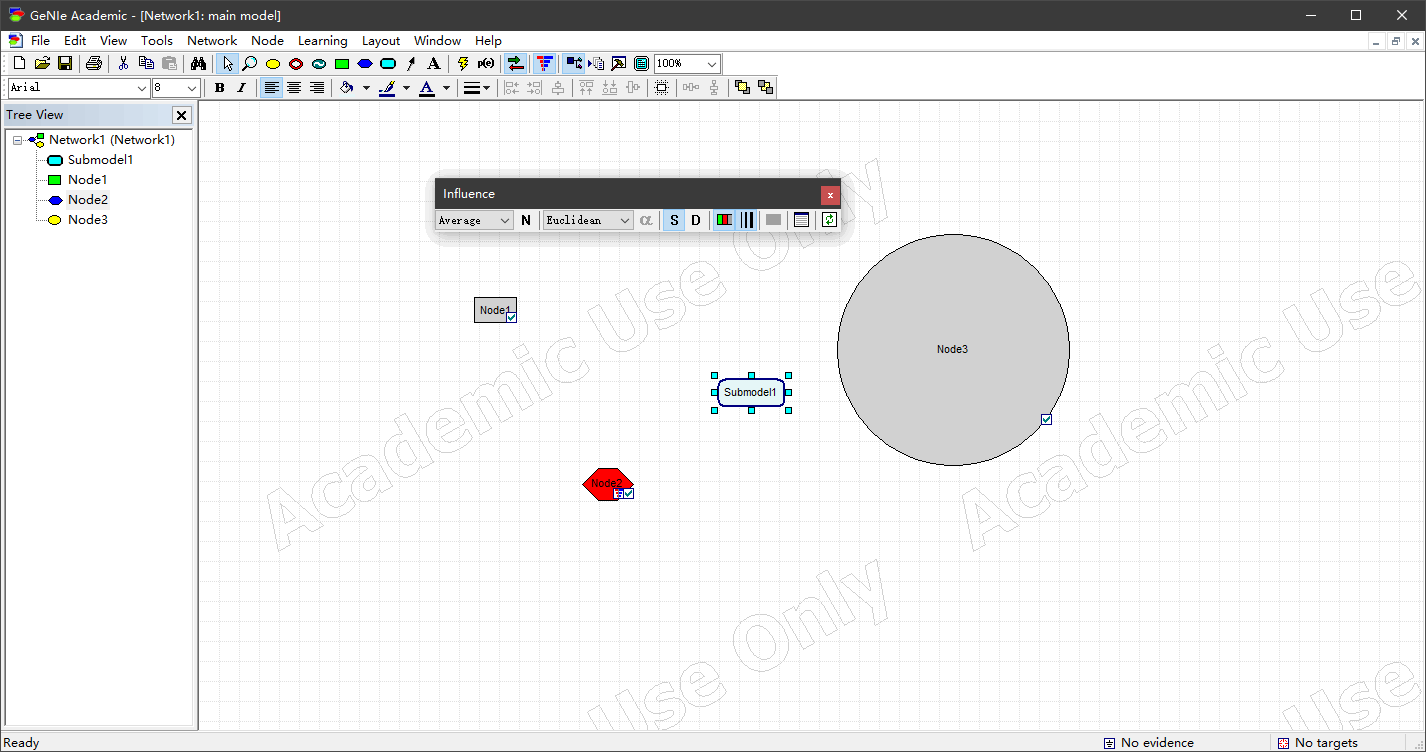Image resolution: width=1426 pixels, height=752 pixels.
Task: Select the blue hexagon utility node tool
Action: click(x=365, y=64)
